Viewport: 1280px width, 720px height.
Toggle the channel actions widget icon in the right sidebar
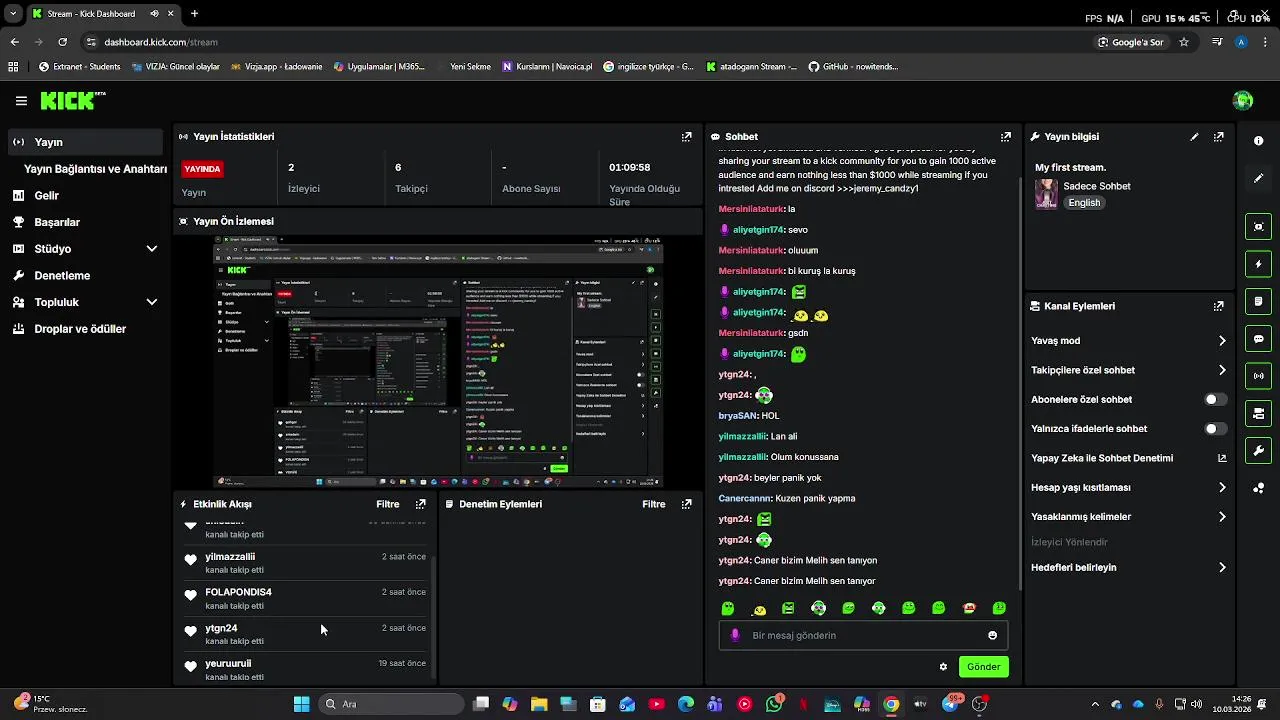tap(1259, 413)
